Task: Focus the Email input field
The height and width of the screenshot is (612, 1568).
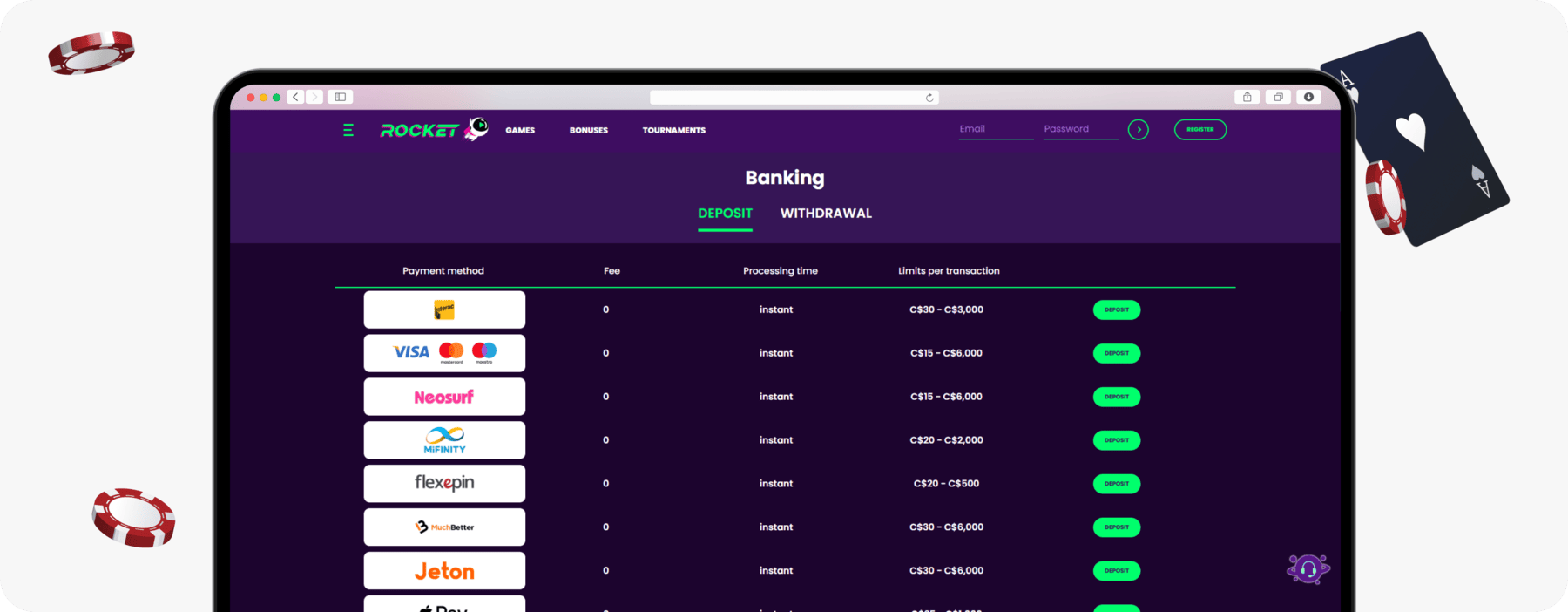Action: tap(996, 129)
